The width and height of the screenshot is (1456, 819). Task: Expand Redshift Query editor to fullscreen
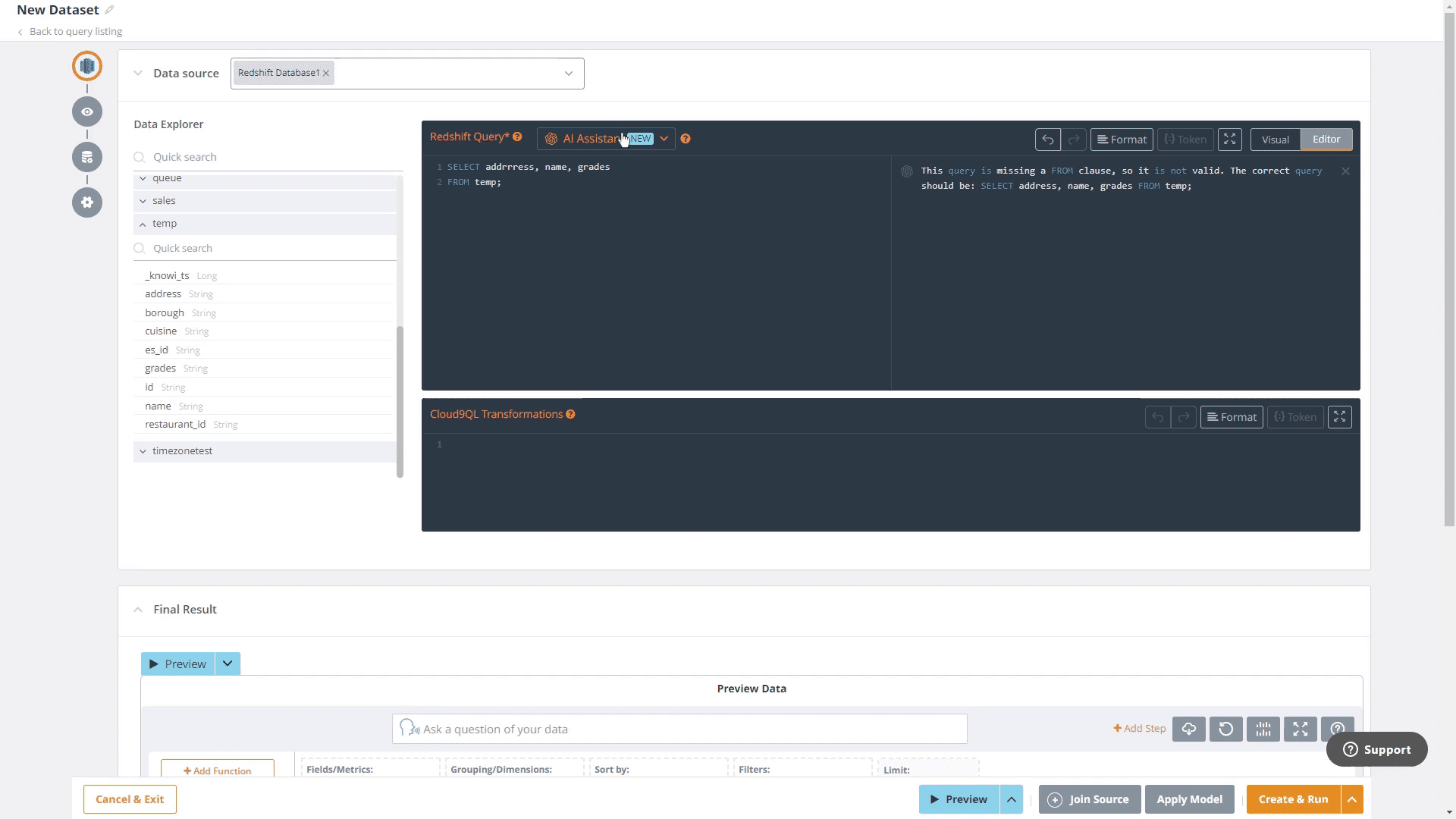(x=1229, y=140)
